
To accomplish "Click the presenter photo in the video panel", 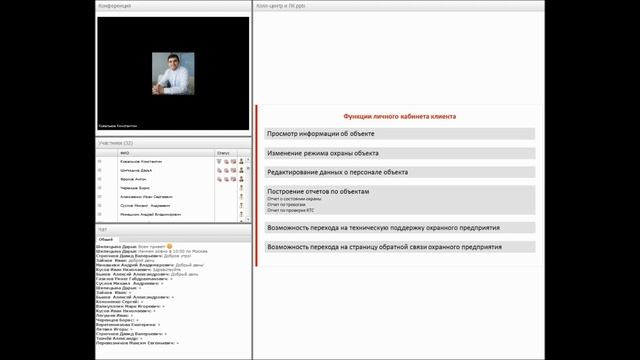I will [x=173, y=73].
